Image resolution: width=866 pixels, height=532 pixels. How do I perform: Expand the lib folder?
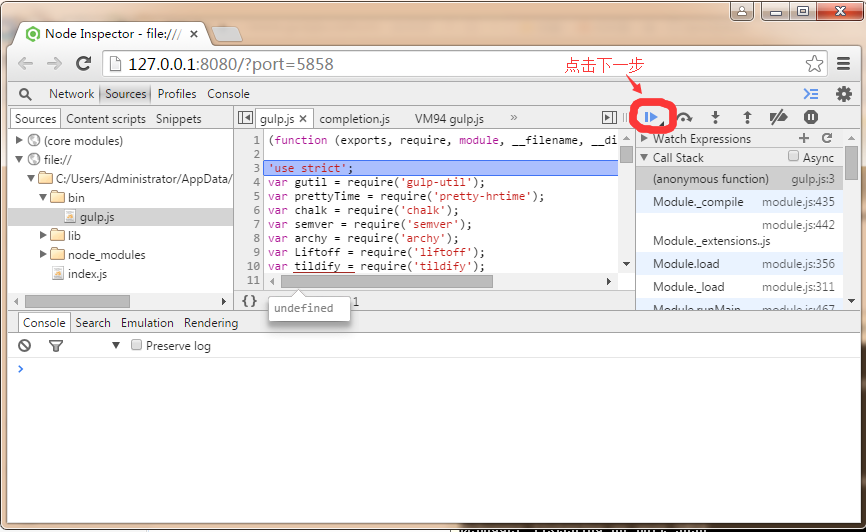[x=43, y=235]
